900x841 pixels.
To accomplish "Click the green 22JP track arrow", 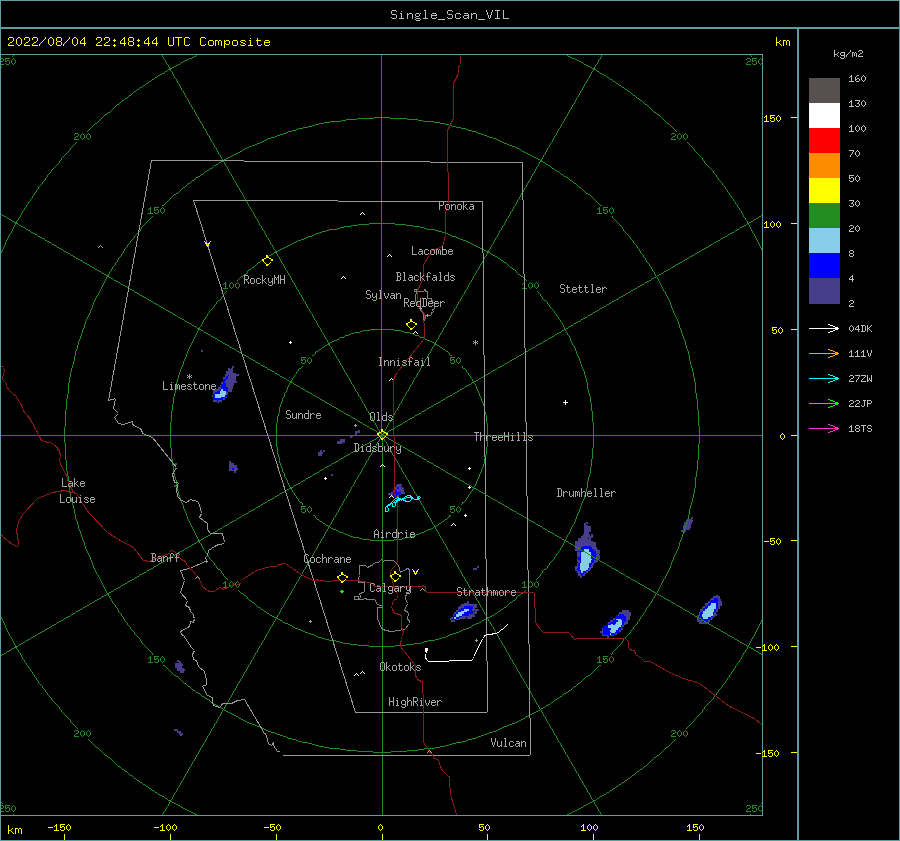I will coord(824,404).
